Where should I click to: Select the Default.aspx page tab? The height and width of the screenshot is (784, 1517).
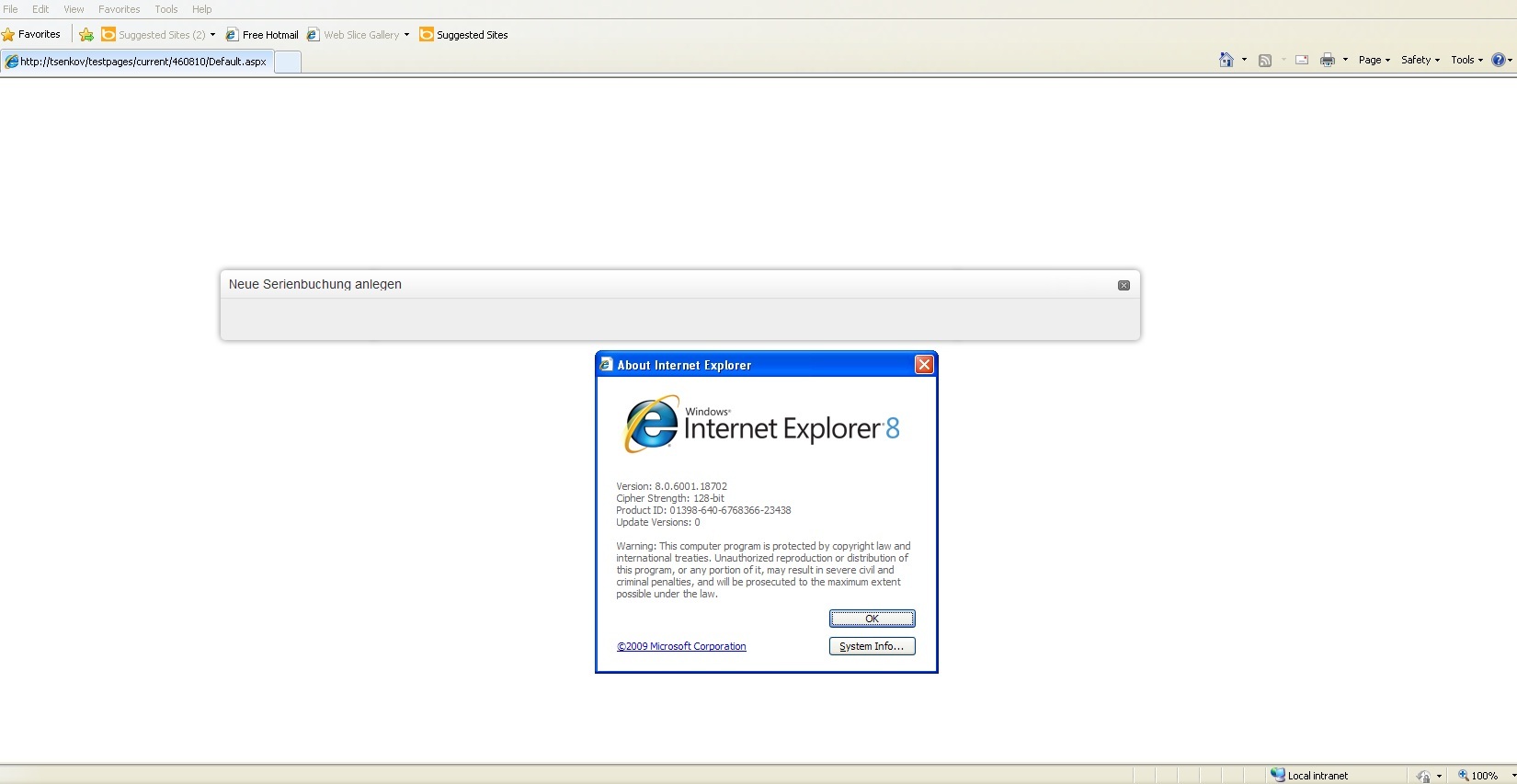137,62
